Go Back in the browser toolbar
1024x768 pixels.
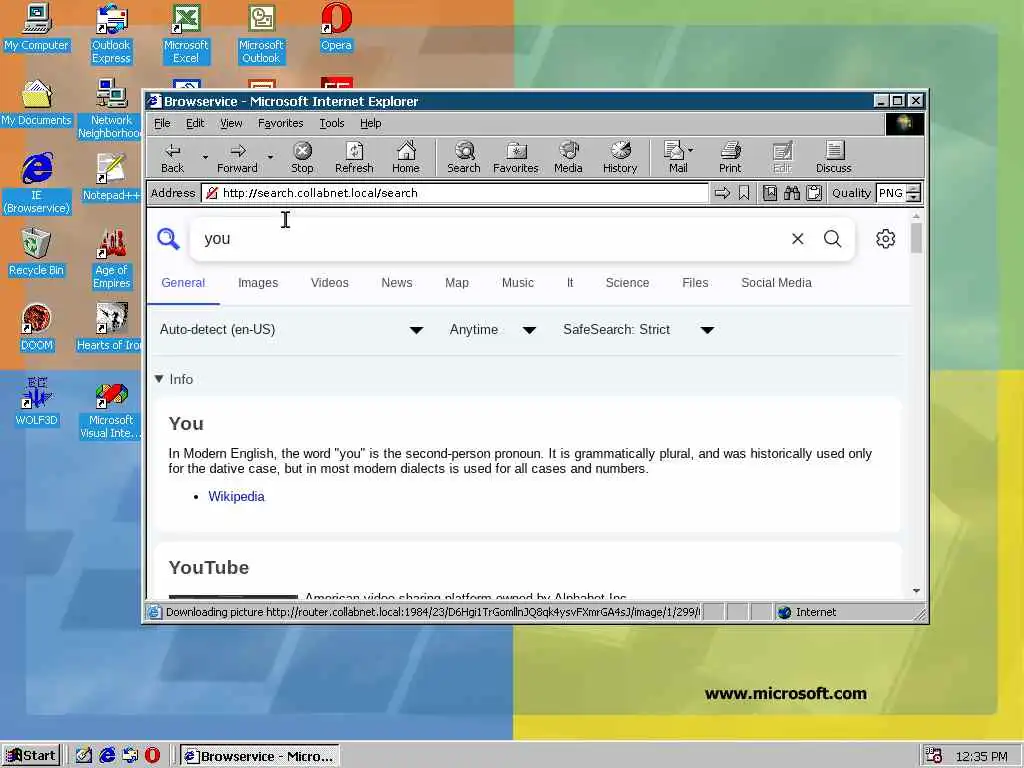[172, 158]
